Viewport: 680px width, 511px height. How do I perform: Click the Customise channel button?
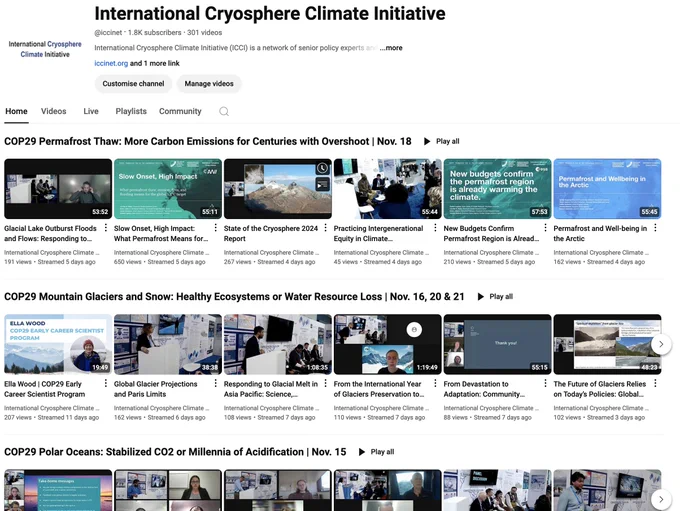134,84
